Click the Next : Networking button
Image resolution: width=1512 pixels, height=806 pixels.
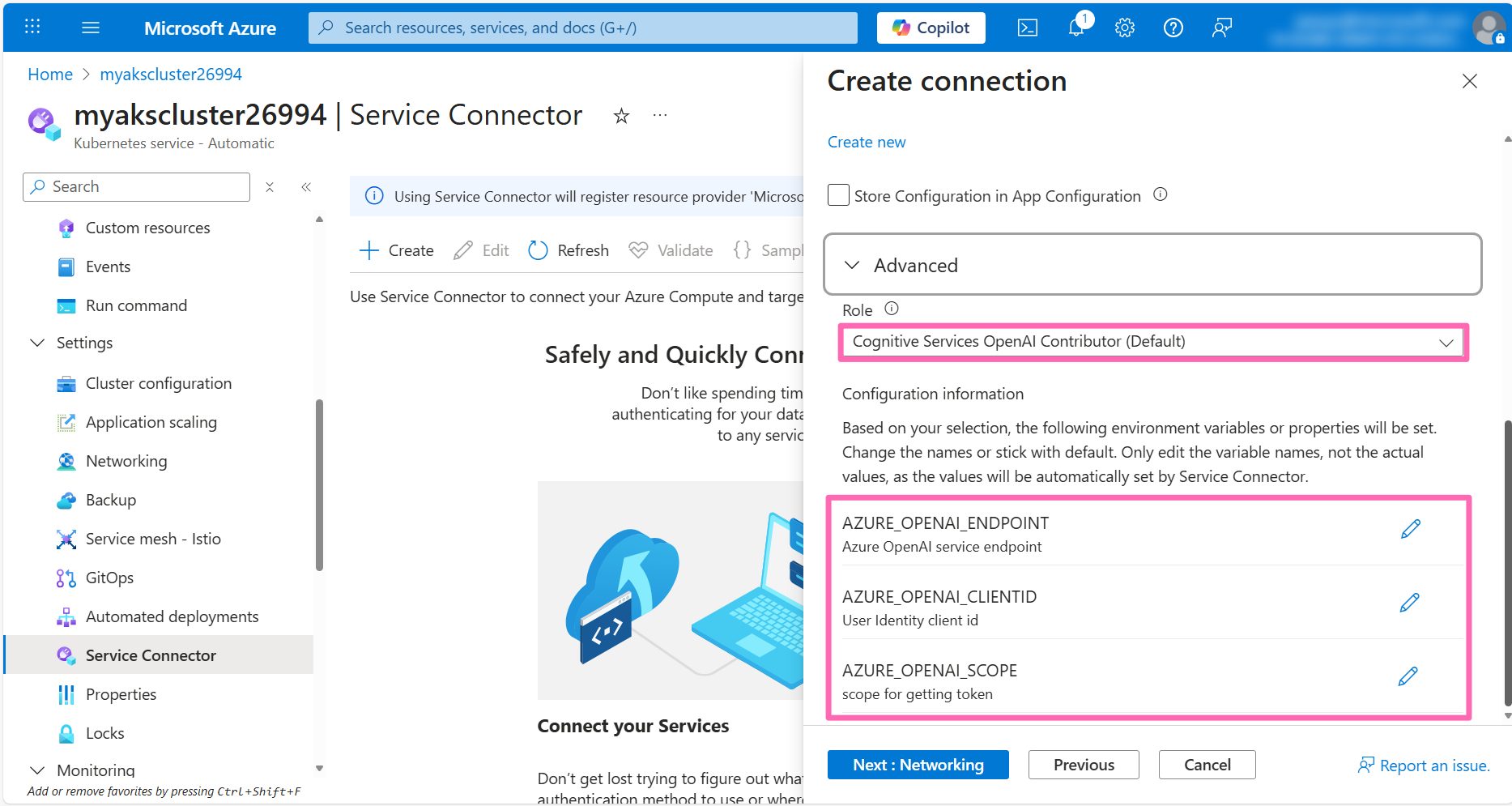918,764
